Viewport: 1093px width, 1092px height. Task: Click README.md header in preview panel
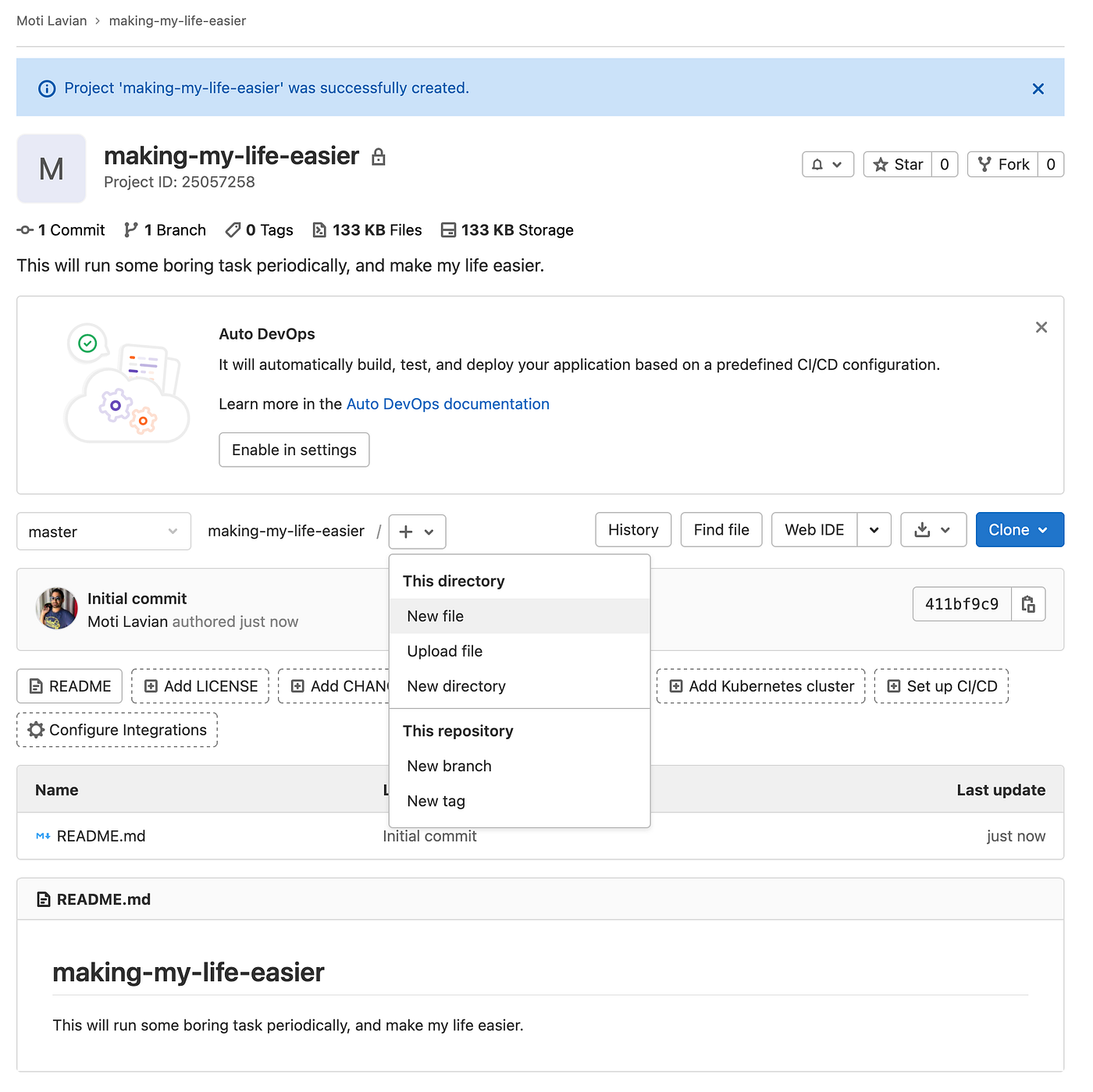104,900
